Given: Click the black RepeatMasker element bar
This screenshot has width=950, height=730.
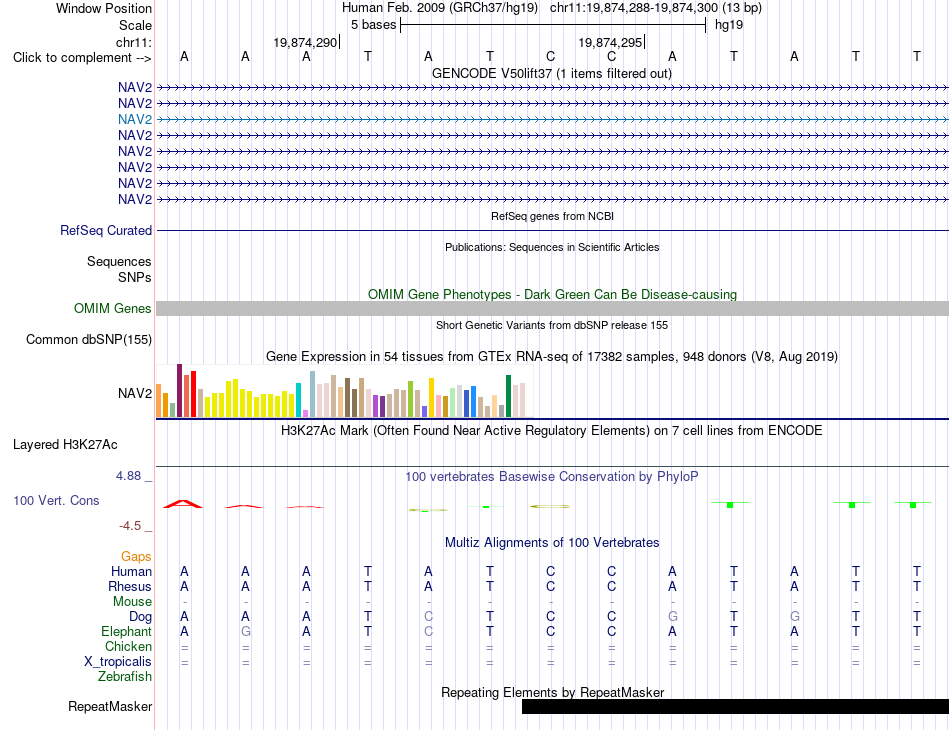Looking at the screenshot, I should 736,706.
